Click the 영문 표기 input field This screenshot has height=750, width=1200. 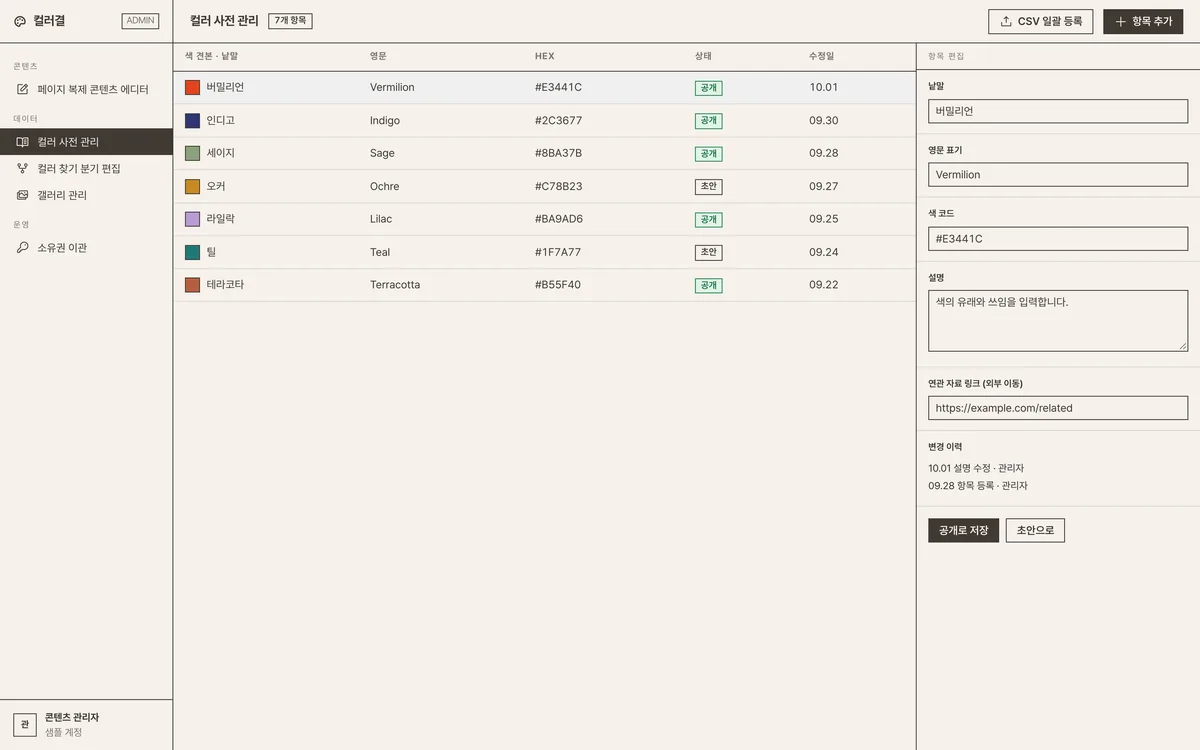(1058, 175)
